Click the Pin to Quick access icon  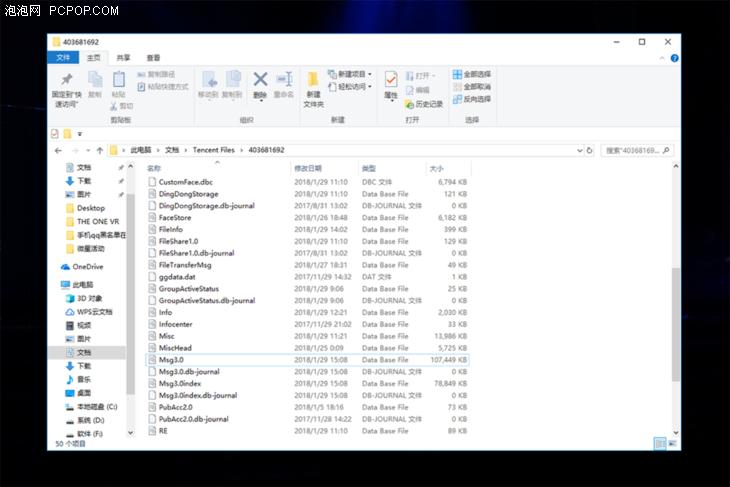[67, 79]
